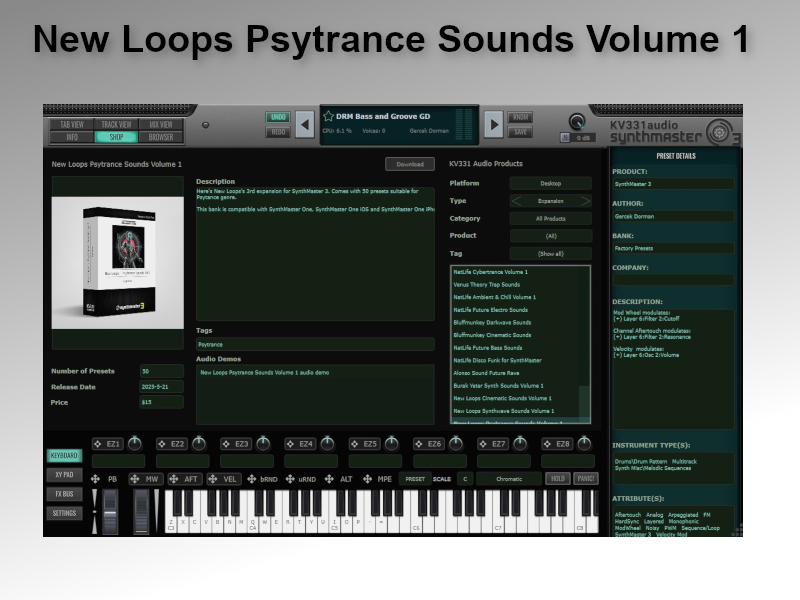Click the EZ1 knob
The height and width of the screenshot is (600, 800).
pyautogui.click(x=134, y=444)
